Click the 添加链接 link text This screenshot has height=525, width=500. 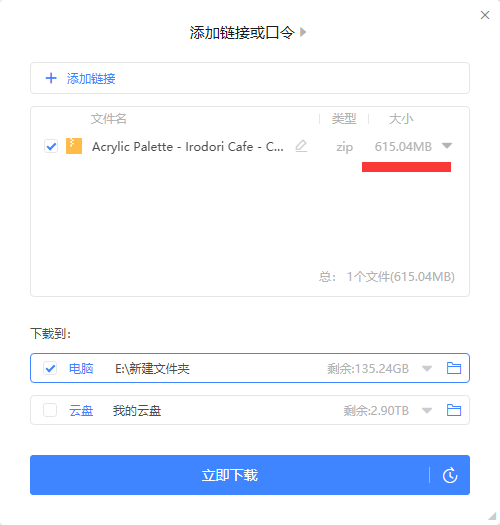(x=91, y=79)
